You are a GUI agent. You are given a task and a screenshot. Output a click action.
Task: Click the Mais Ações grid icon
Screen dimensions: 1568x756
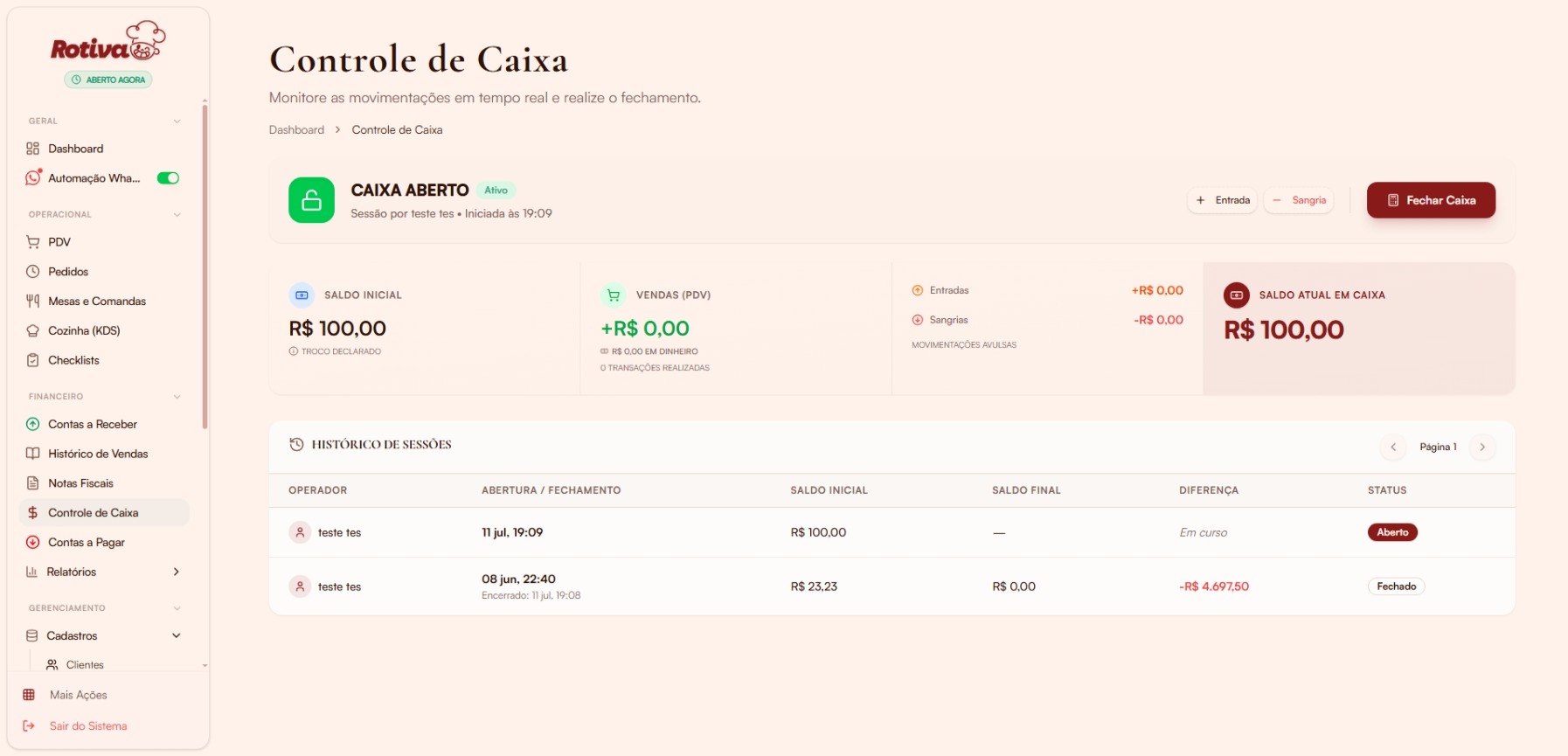[x=29, y=695]
